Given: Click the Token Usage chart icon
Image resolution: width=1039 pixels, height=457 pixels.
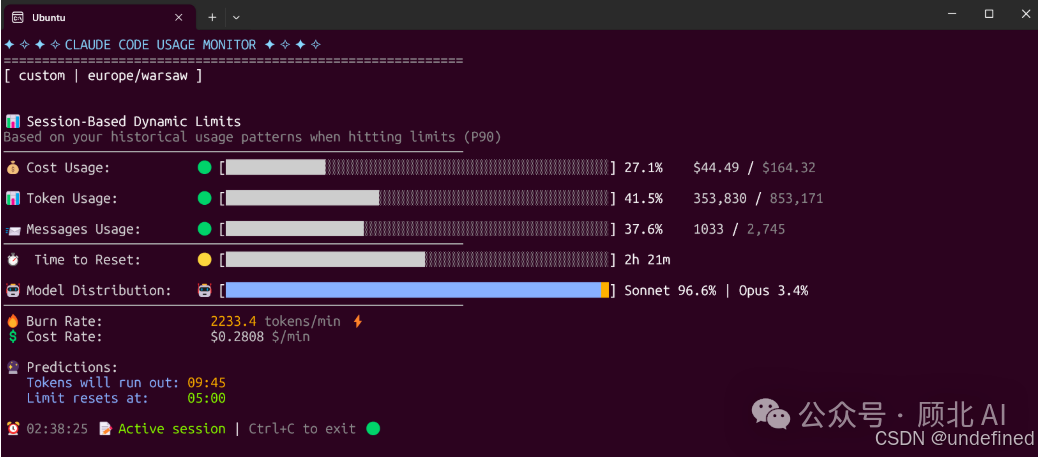Looking at the screenshot, I should (x=13, y=198).
